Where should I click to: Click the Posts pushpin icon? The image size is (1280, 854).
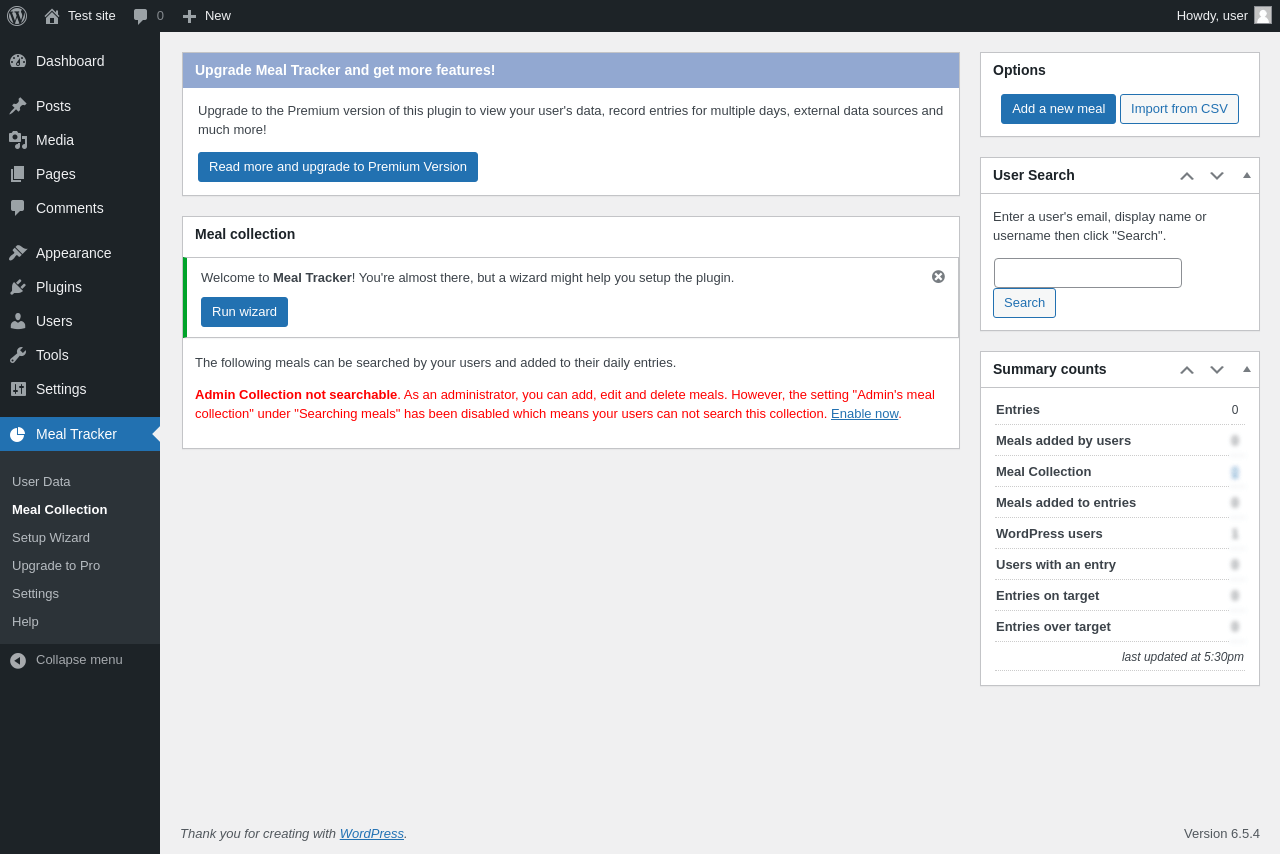coord(18,106)
